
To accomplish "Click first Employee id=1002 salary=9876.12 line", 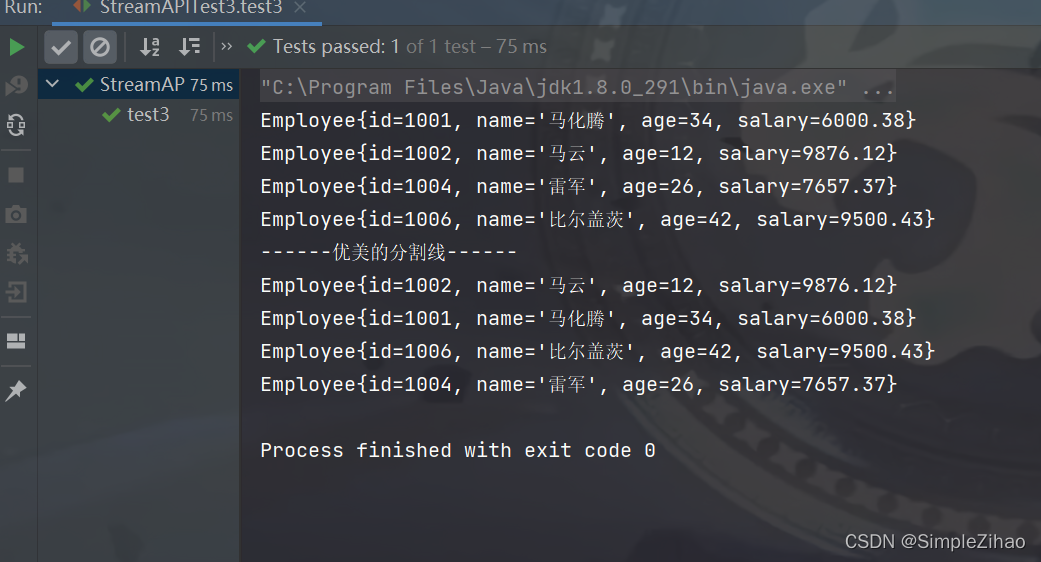I will pos(579,153).
